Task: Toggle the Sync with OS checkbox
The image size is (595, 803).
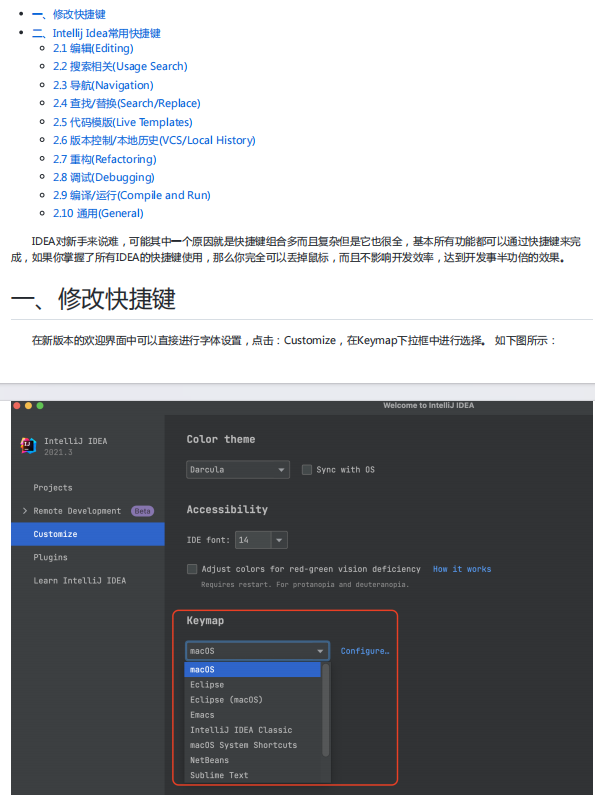Action: click(307, 470)
